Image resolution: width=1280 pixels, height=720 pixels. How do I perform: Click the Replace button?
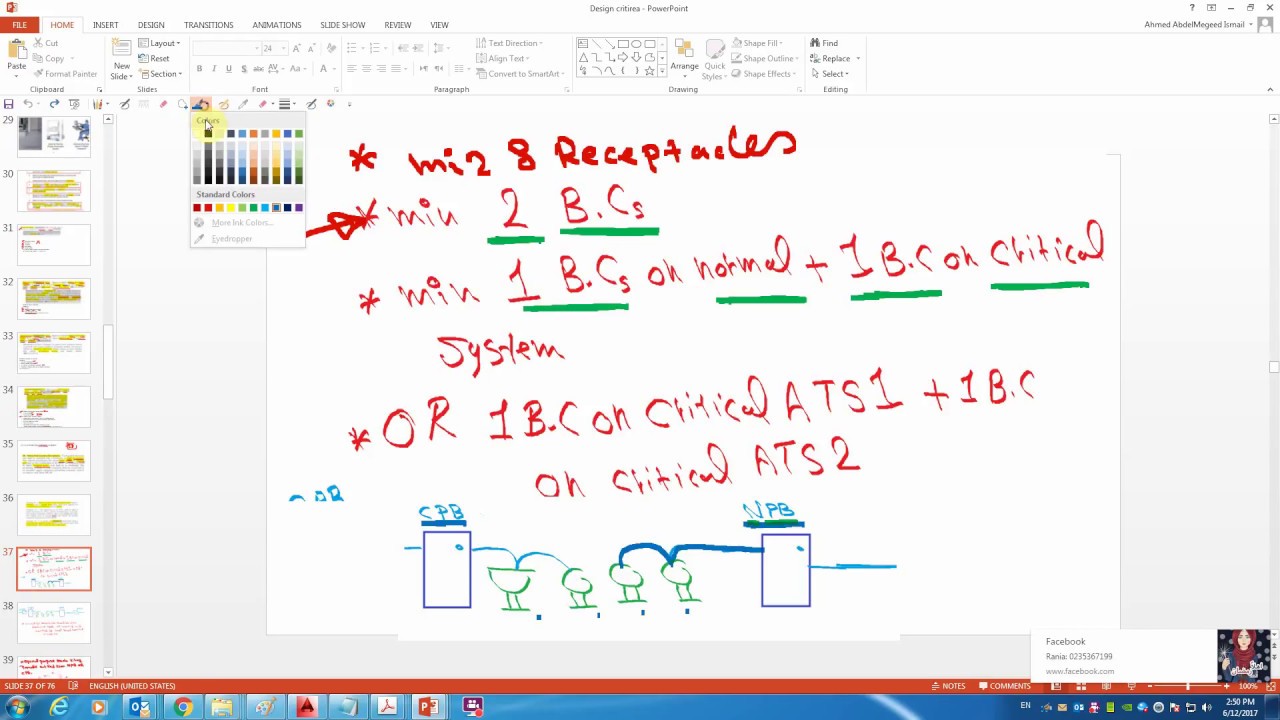tap(835, 58)
